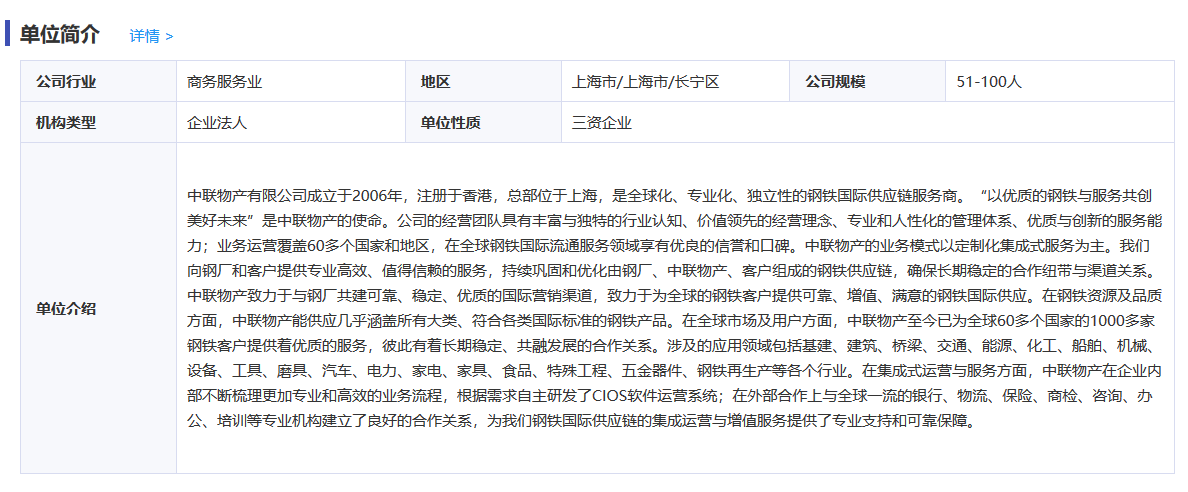Click the blue bar left of 单位简介
Screen dimensions: 1188x492
pos(8,33)
